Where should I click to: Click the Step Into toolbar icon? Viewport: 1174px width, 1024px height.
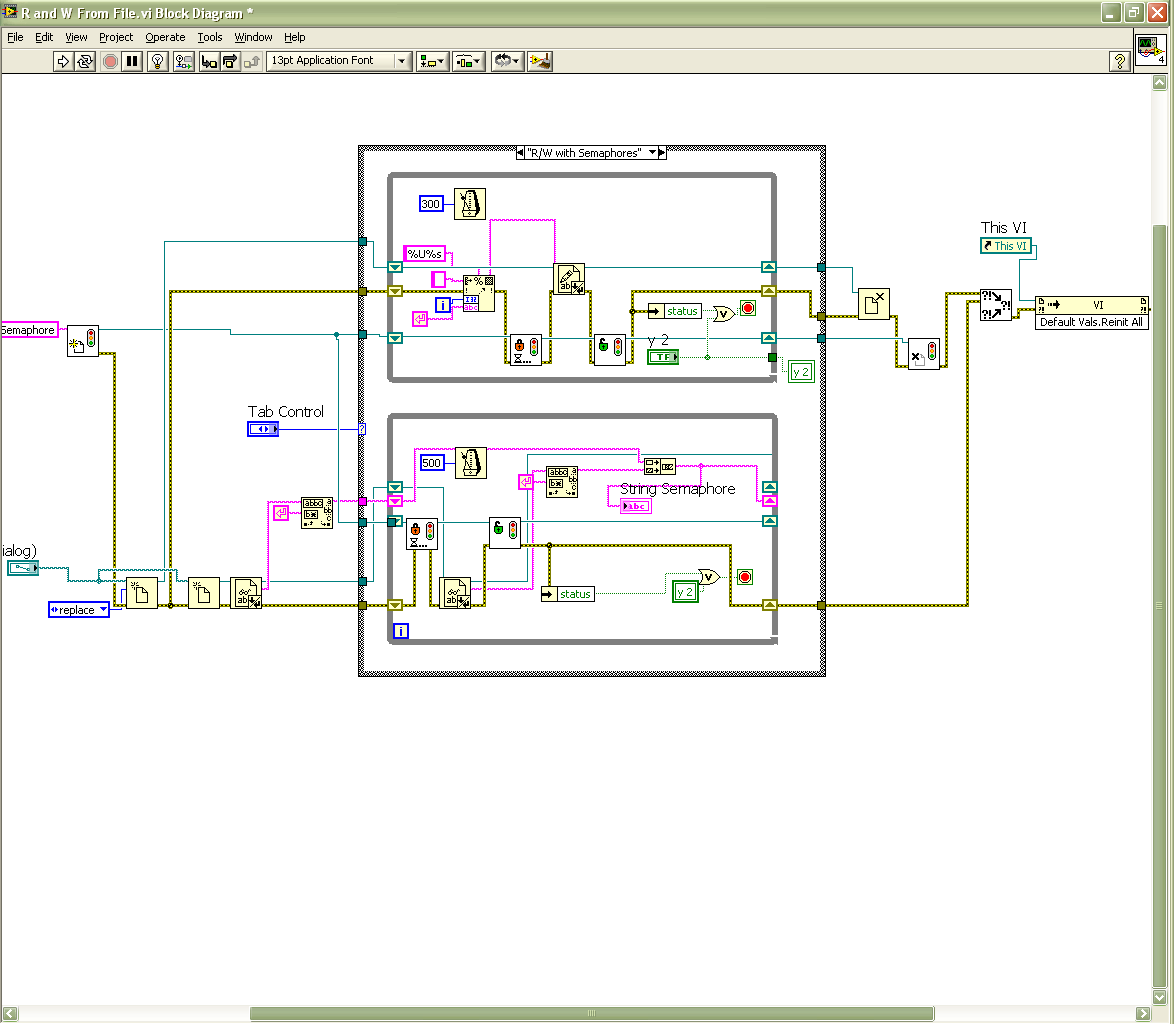coord(209,61)
